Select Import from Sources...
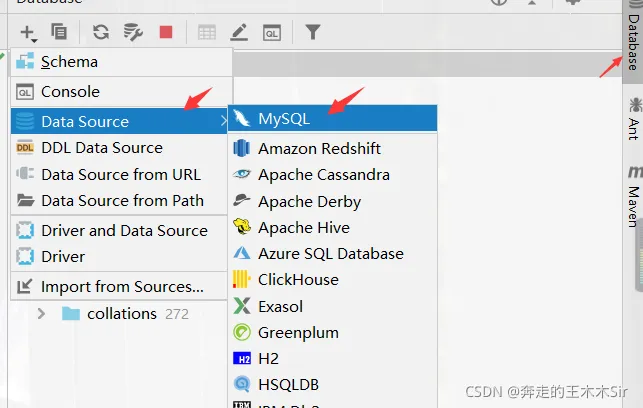Image resolution: width=643 pixels, height=408 pixels. pos(119,286)
